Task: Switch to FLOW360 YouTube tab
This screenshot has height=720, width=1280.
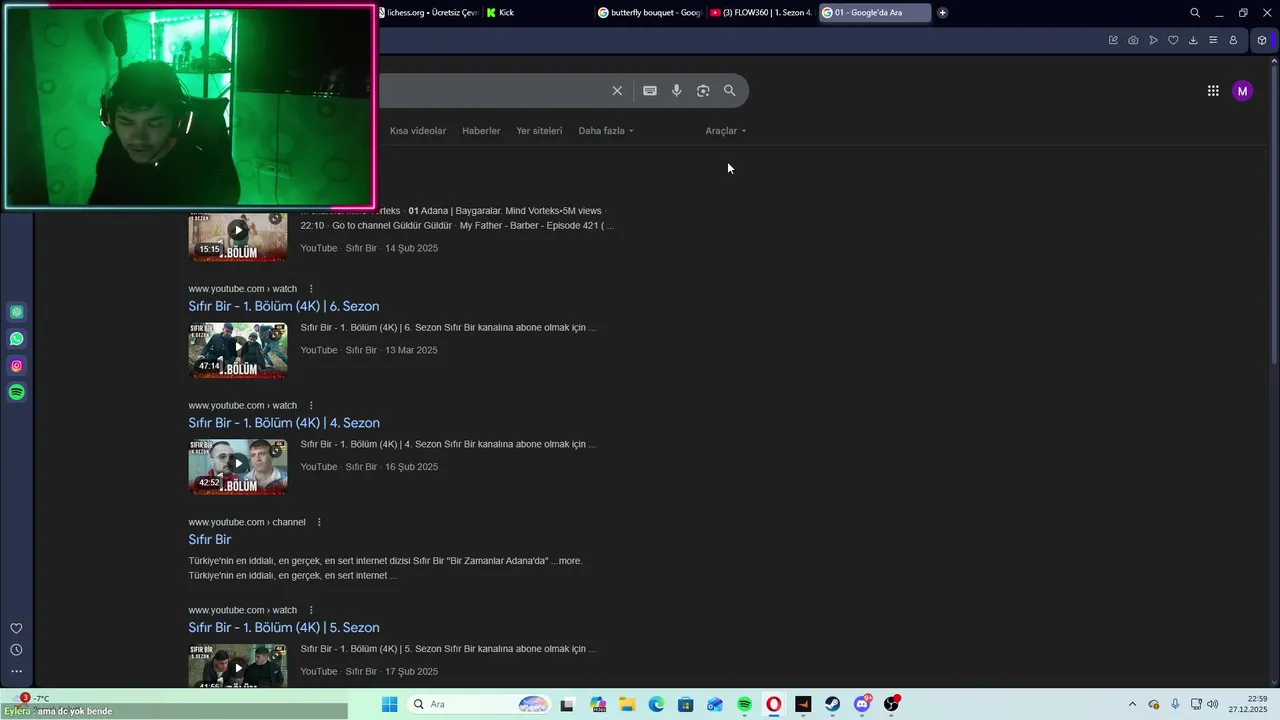Action: (x=761, y=13)
